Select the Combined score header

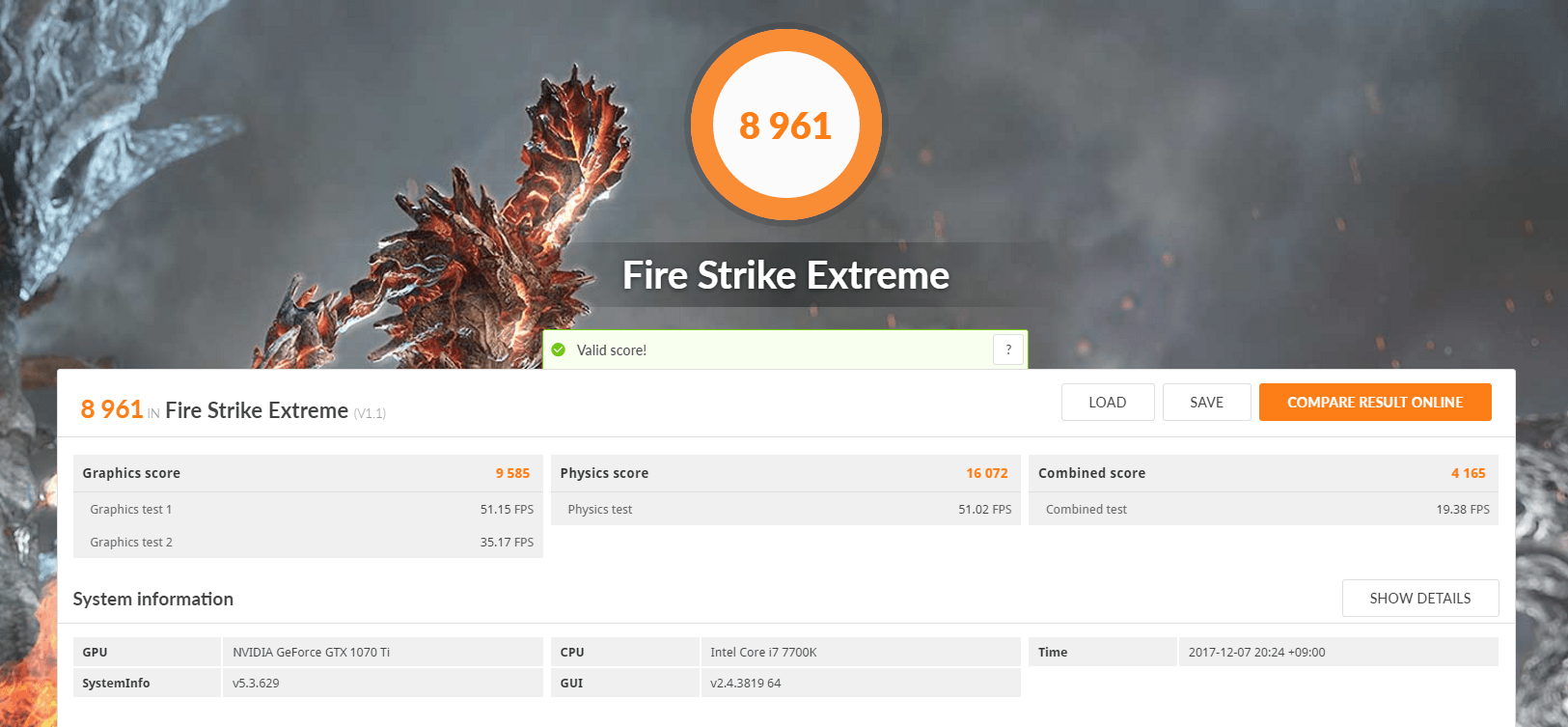[1262, 473]
